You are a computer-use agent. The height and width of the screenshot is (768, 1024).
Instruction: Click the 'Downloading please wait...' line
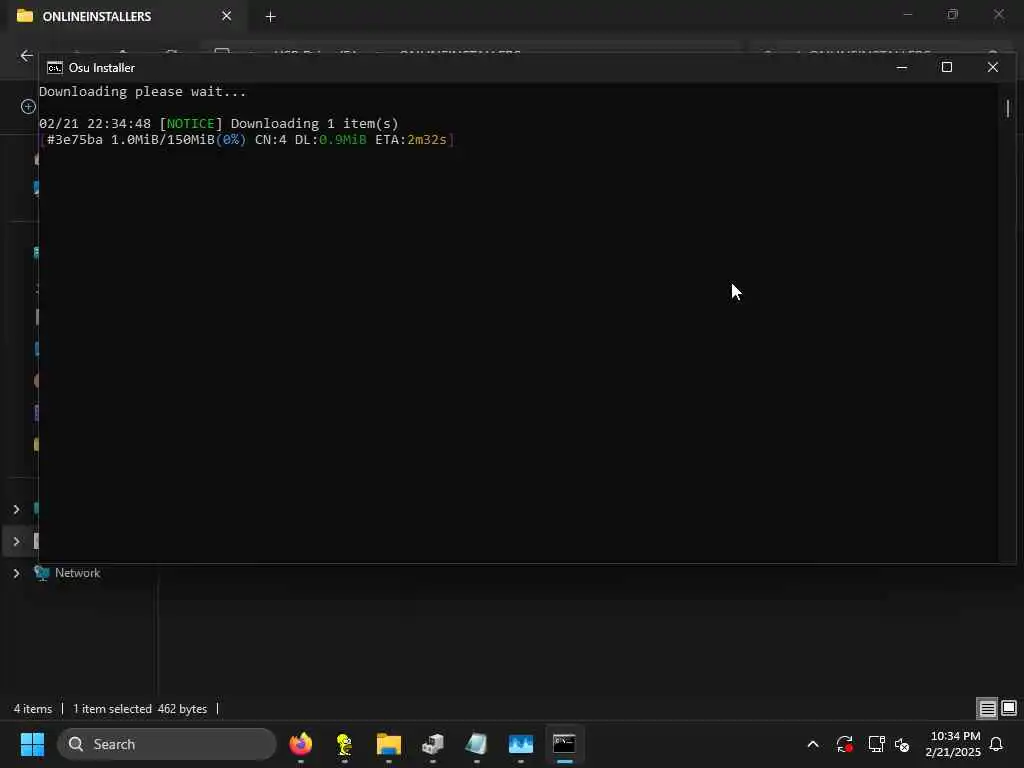(x=142, y=91)
